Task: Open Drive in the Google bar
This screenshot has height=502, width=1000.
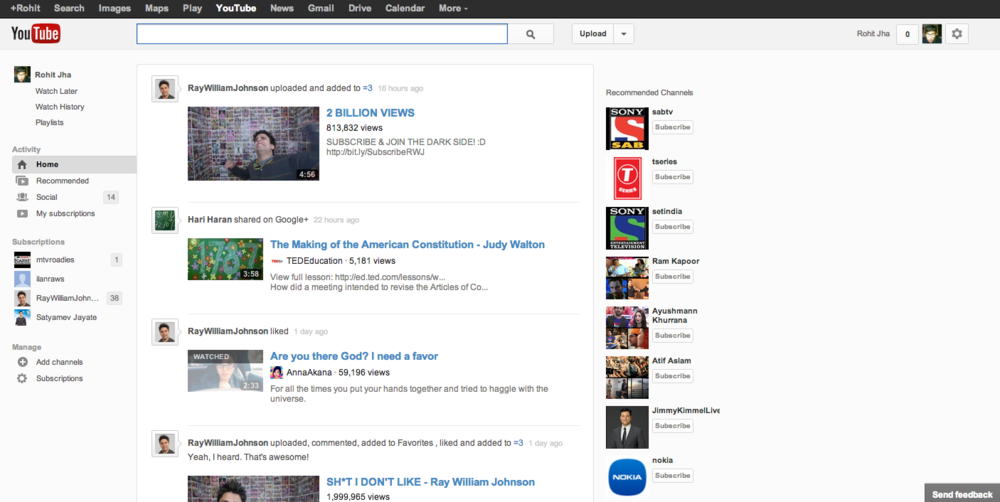Action: pos(360,8)
